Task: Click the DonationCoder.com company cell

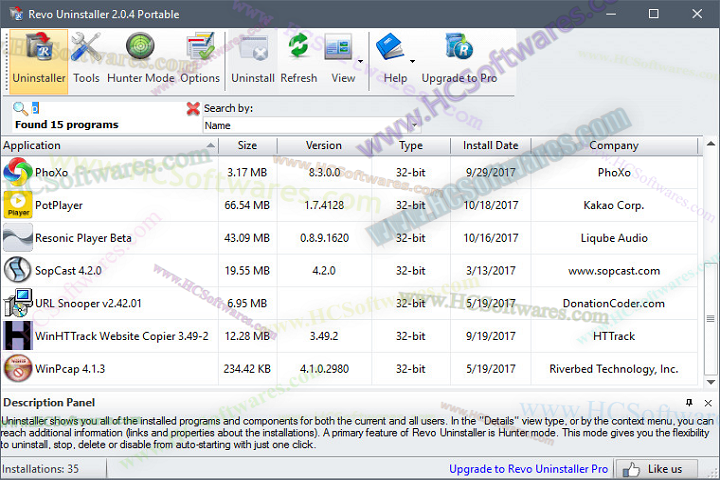Action: (613, 303)
